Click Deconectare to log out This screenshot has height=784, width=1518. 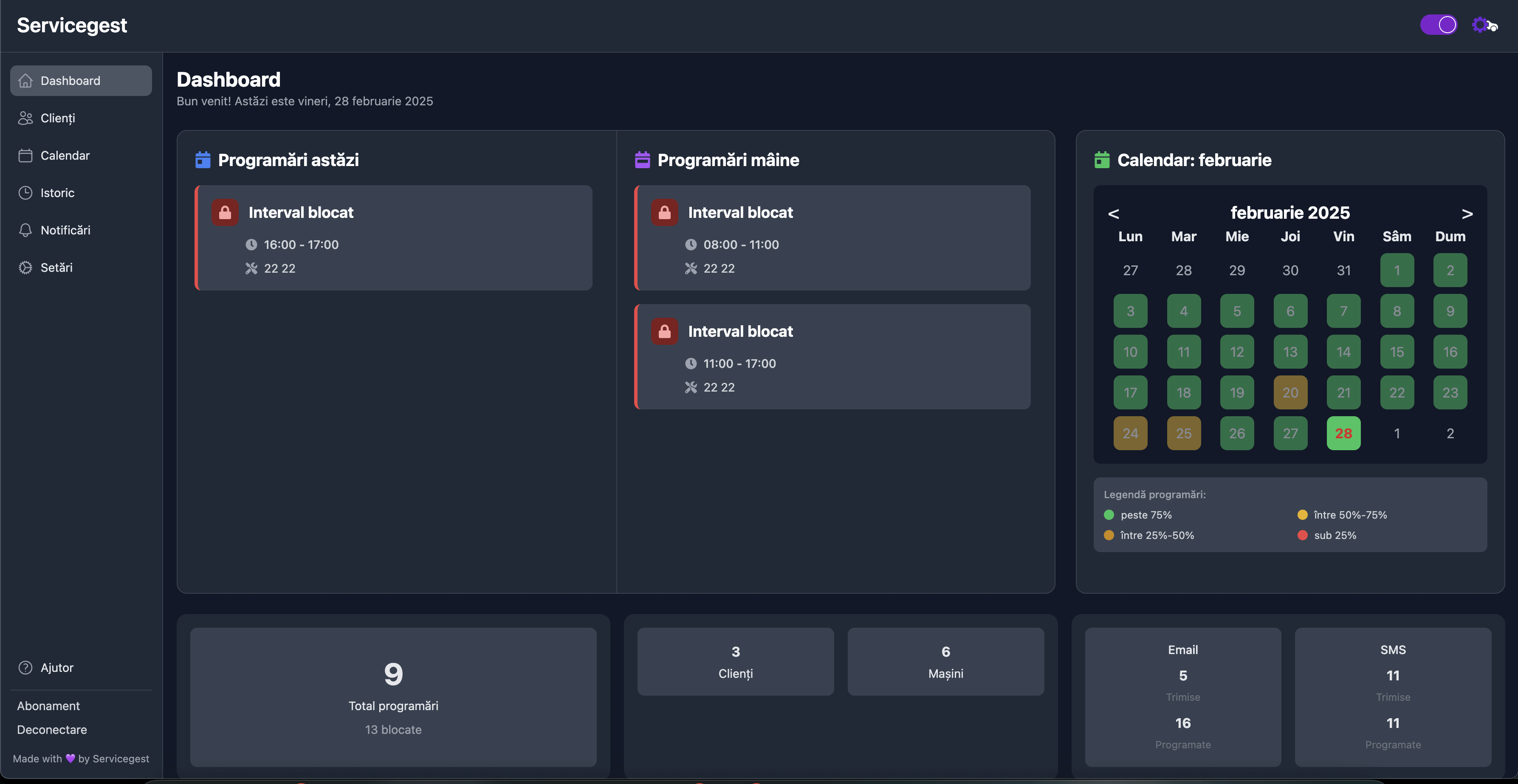[x=52, y=729]
